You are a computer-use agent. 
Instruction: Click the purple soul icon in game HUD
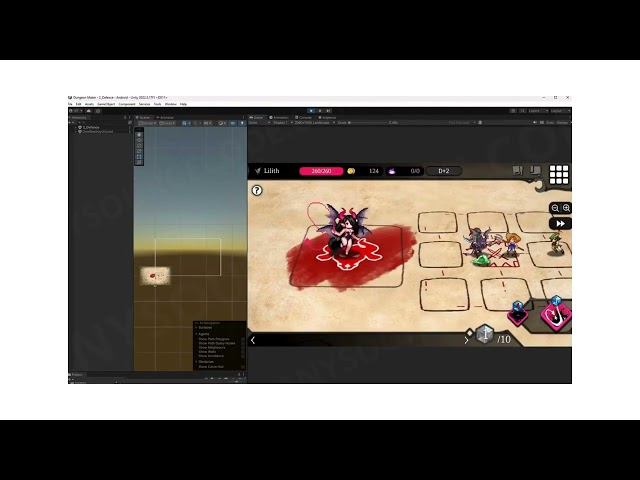coord(392,171)
